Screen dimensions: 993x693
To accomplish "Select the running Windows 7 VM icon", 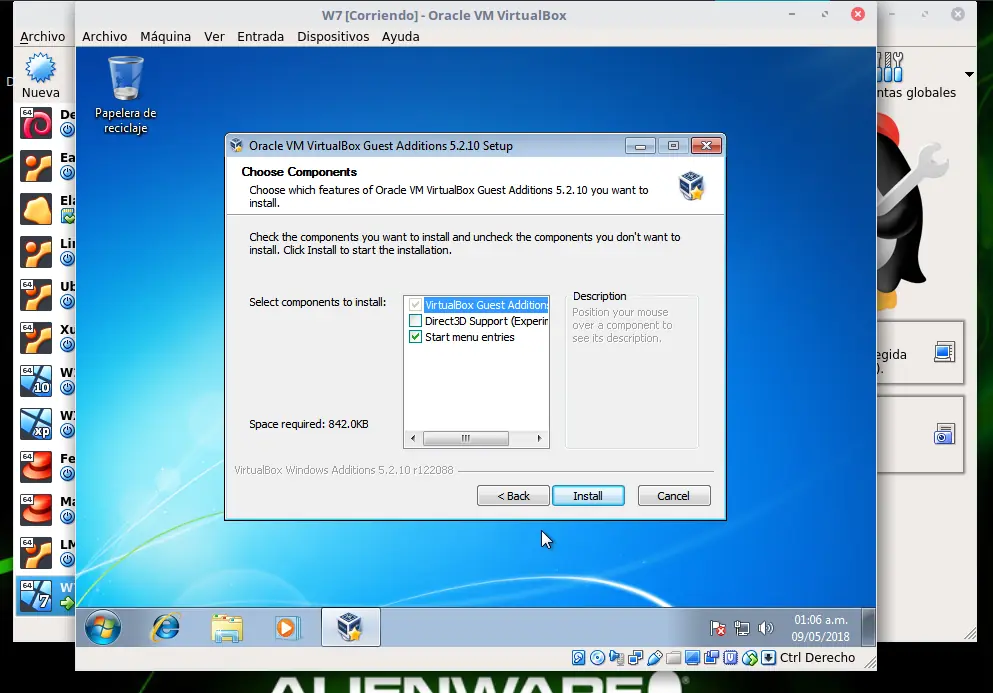I will tap(36, 595).
